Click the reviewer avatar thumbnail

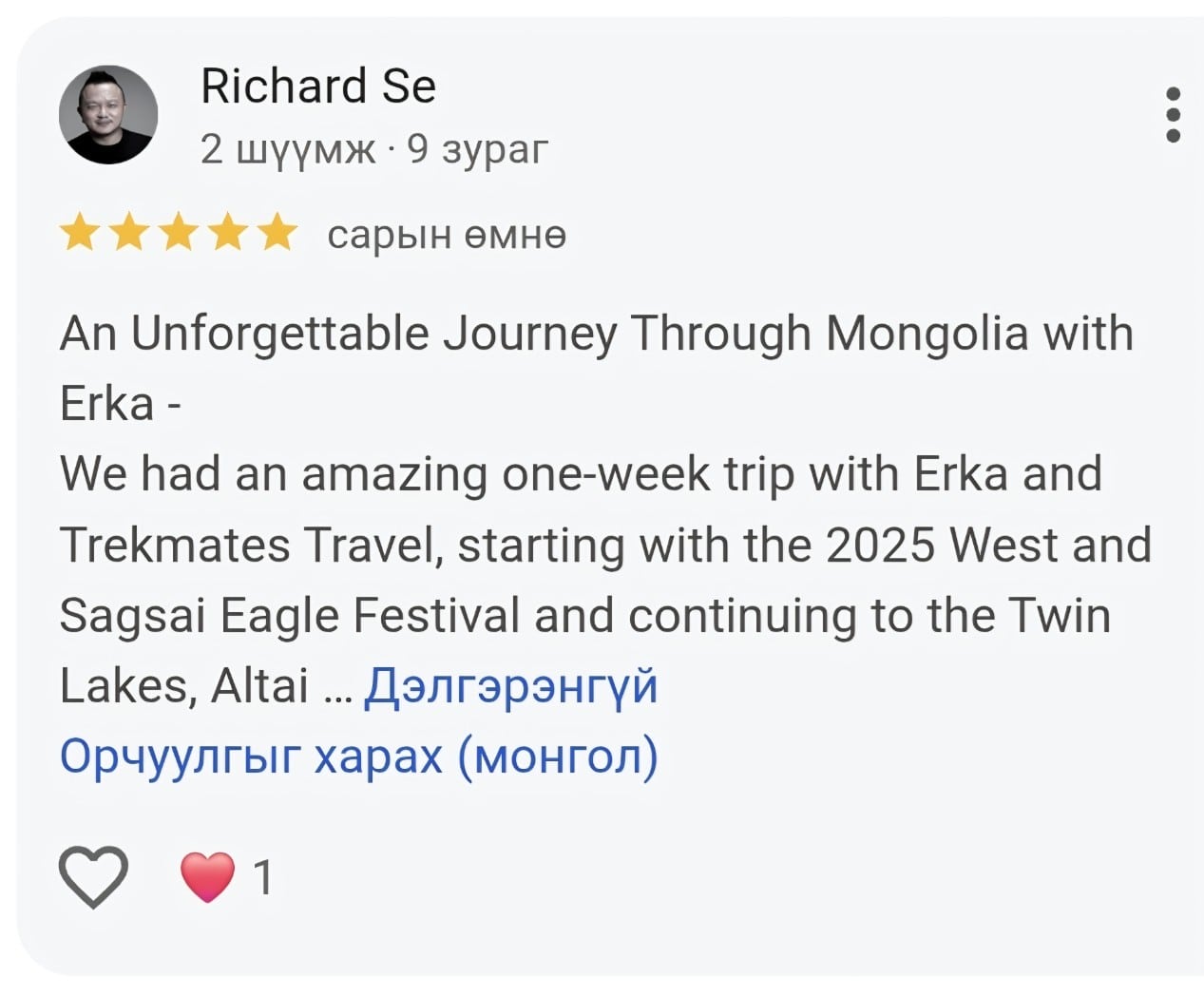click(x=109, y=114)
